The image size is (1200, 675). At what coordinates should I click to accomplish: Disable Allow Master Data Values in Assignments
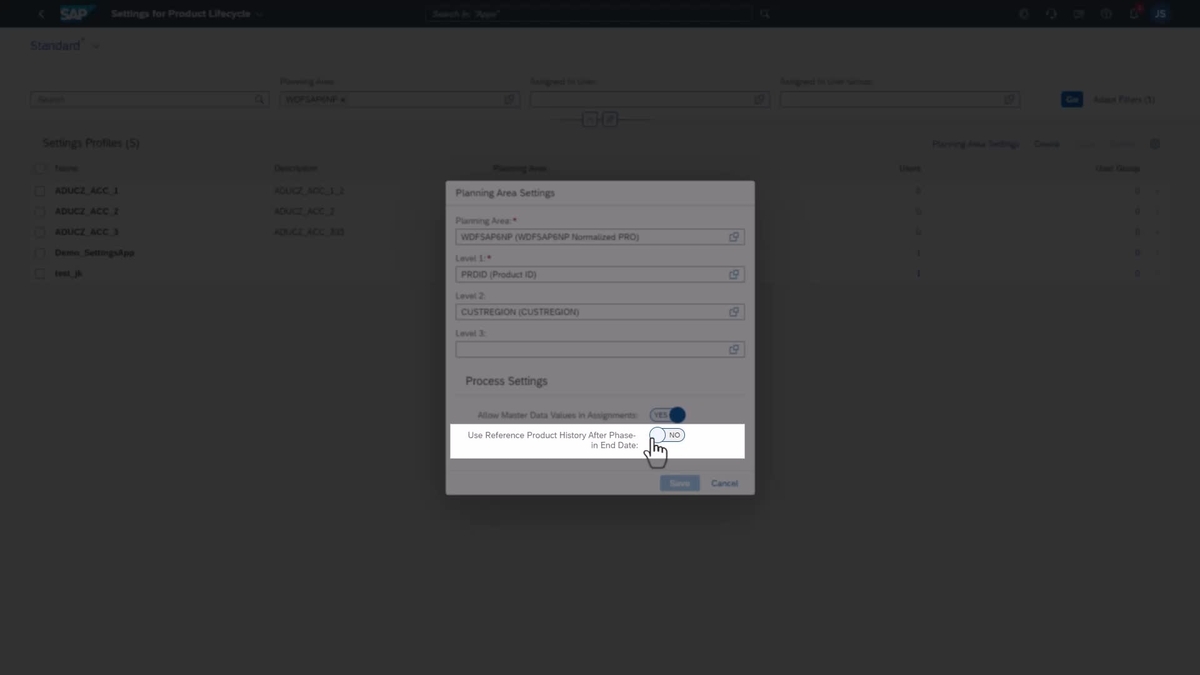[x=668, y=414]
